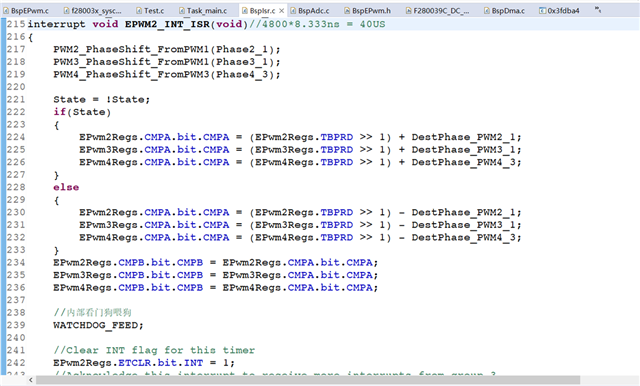Image resolution: width=640 pixels, height=386 pixels.
Task: Open the F280039C_DC_... tab
Action: pyautogui.click(x=438, y=11)
